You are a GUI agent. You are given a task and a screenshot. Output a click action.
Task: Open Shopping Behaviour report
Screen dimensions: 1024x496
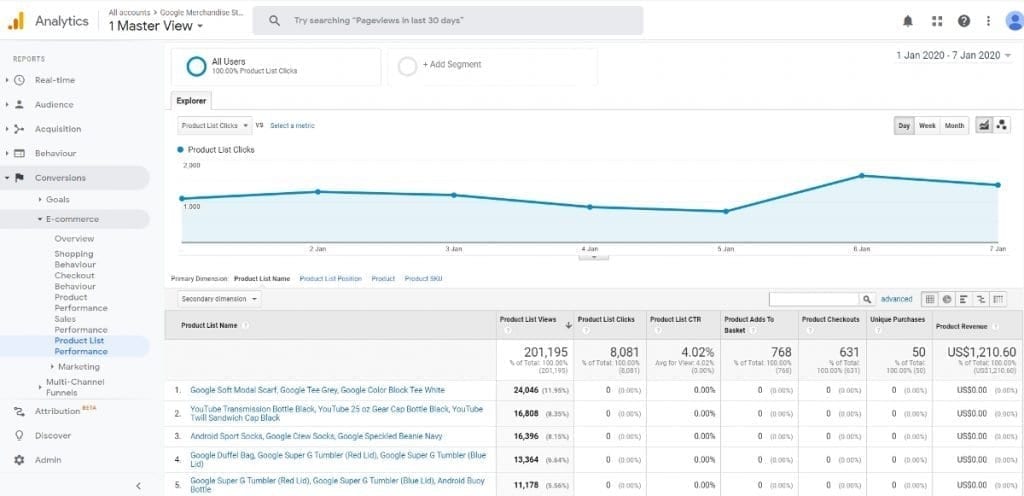(x=75, y=259)
